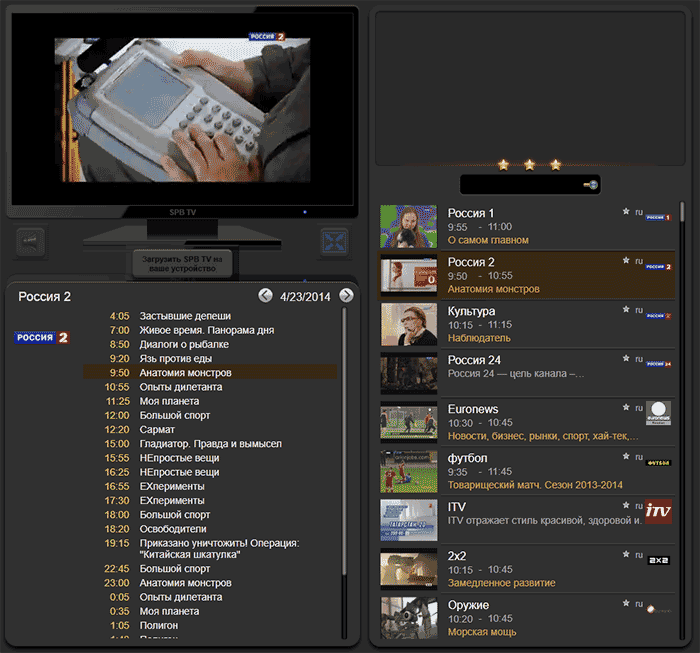The width and height of the screenshot is (700, 653).
Task: Click the schedule list scrollbar
Action: tap(344, 440)
